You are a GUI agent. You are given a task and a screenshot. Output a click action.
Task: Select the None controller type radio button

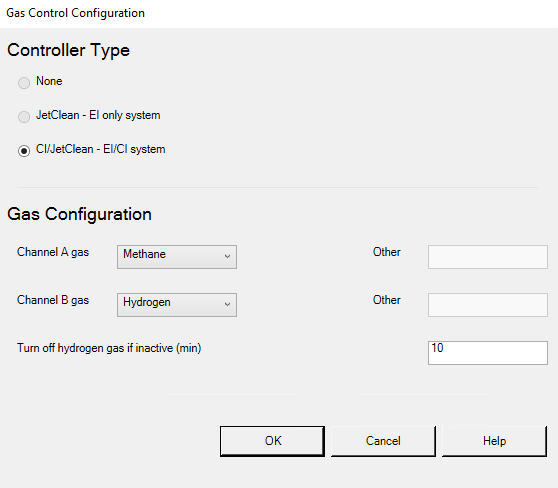tap(24, 83)
